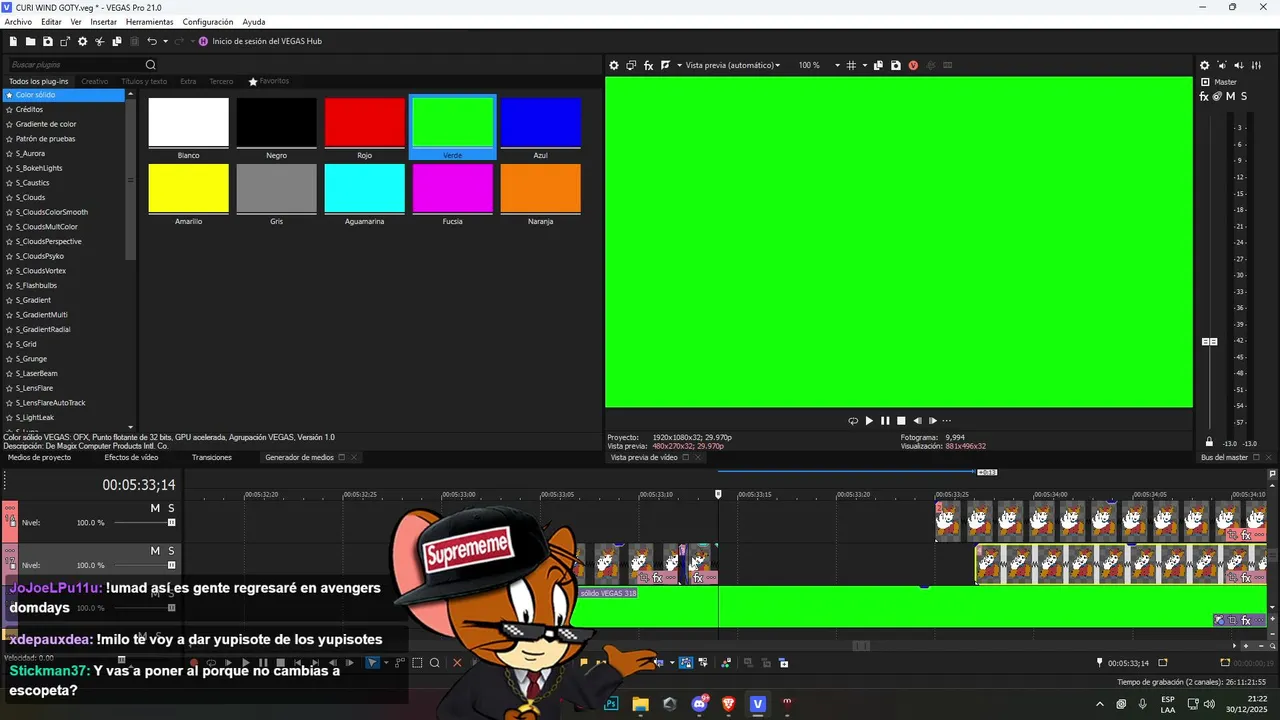
Task: Switch to the Favoritos plugin tab
Action: coord(269,81)
